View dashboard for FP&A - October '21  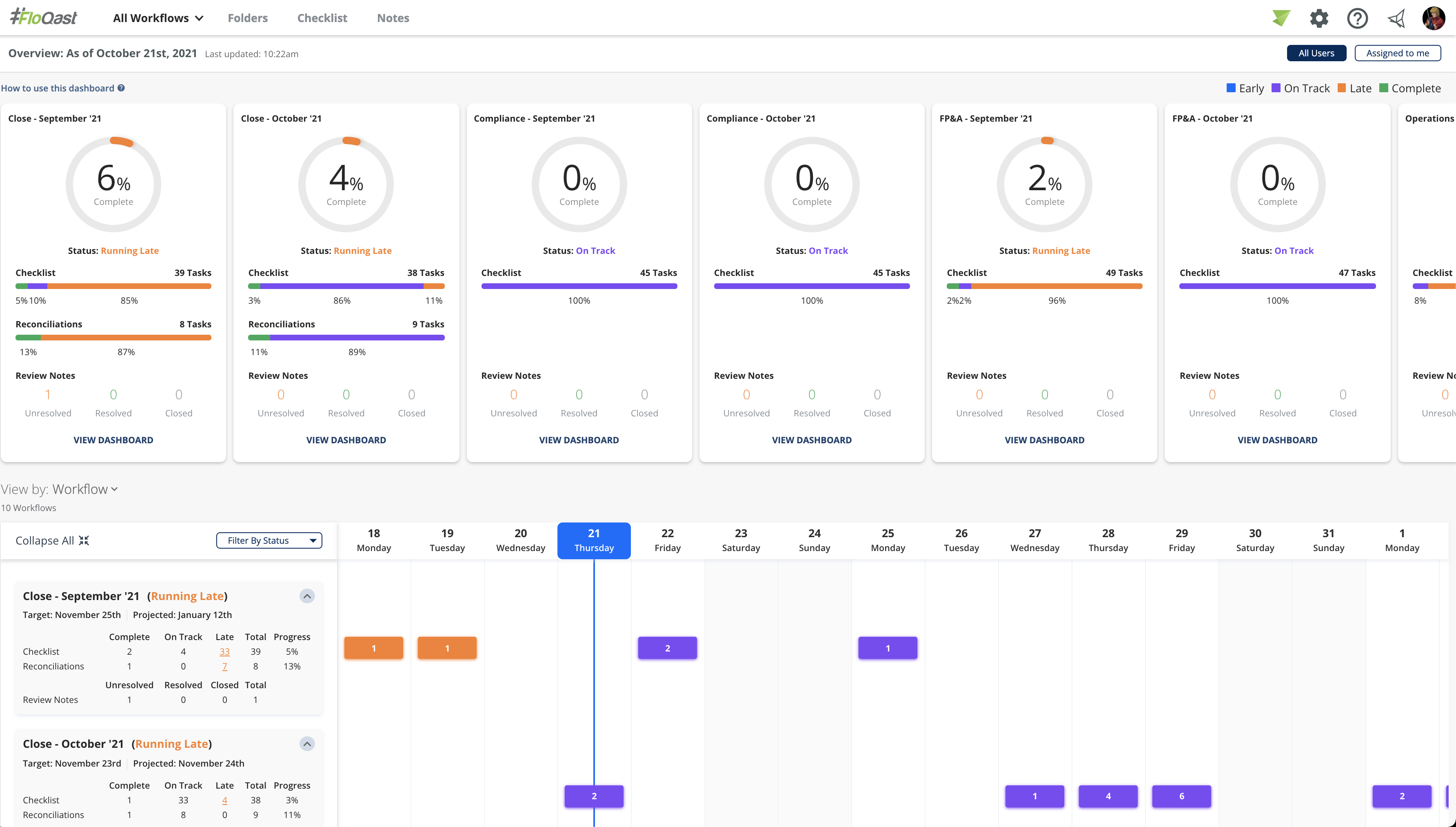click(1277, 440)
